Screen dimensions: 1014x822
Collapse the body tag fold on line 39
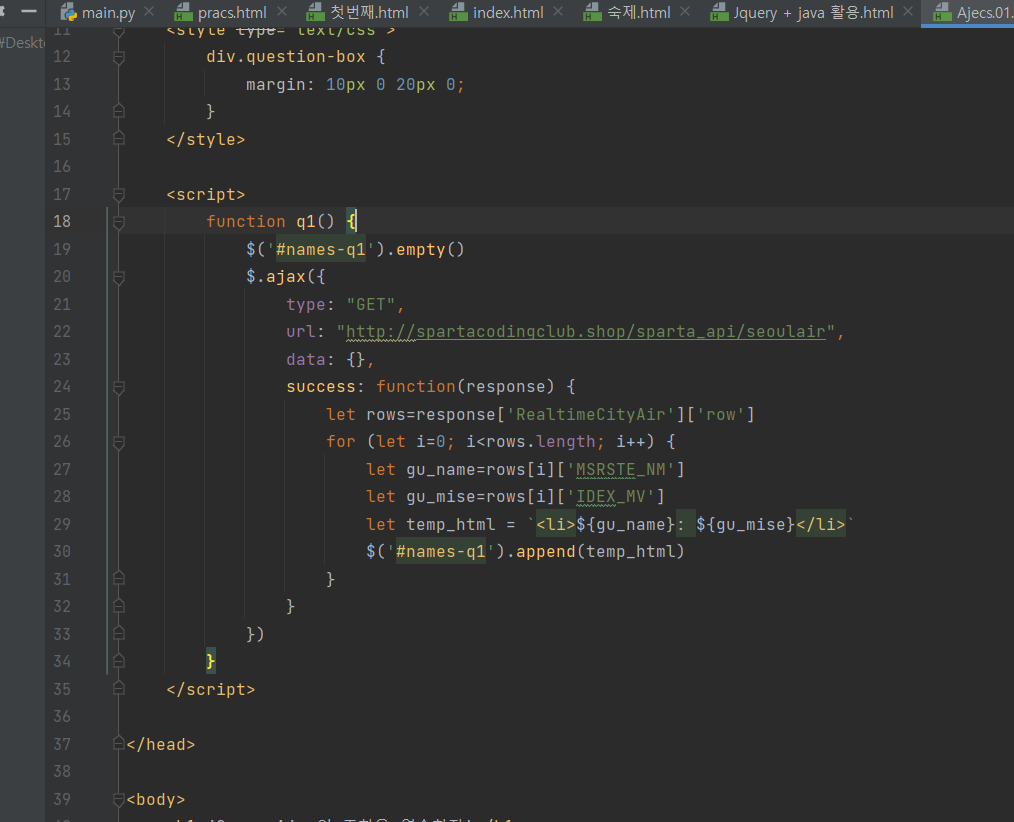(119, 799)
